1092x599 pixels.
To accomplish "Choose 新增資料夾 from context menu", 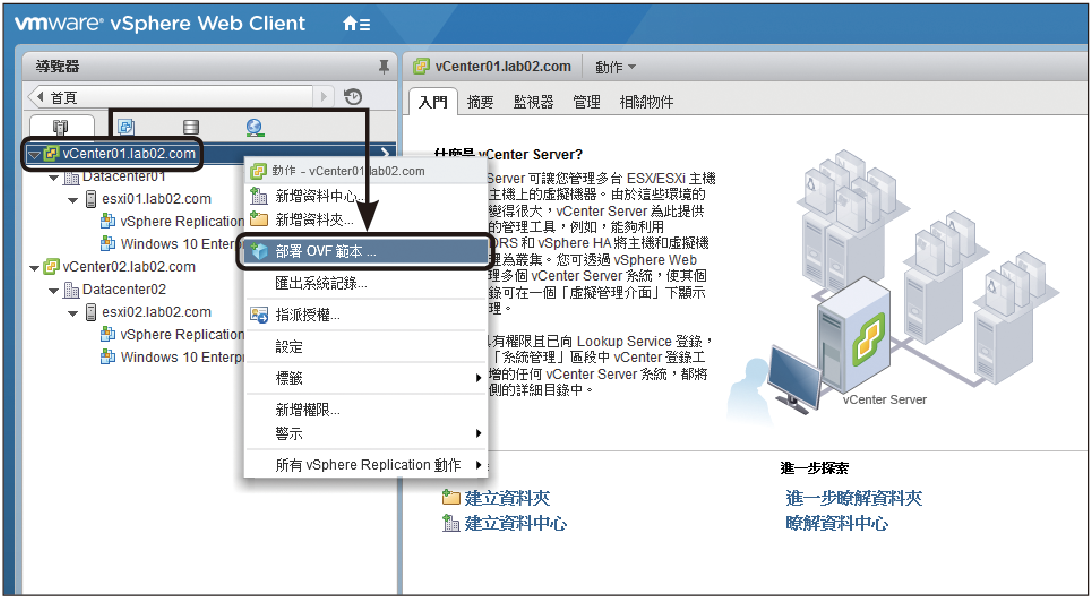I will (x=366, y=219).
